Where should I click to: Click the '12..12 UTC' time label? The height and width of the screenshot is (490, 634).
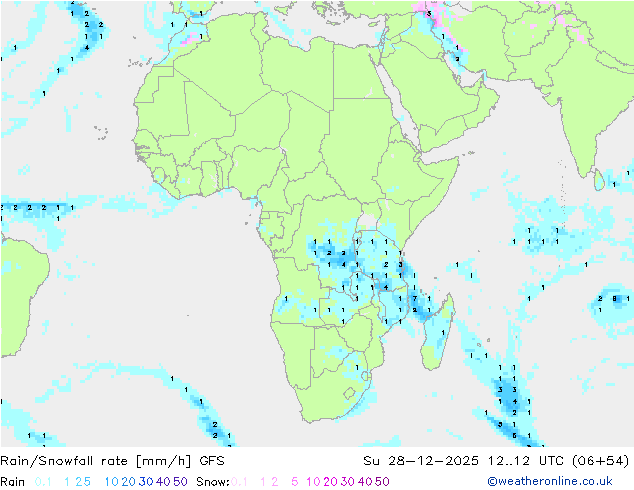click(x=527, y=461)
